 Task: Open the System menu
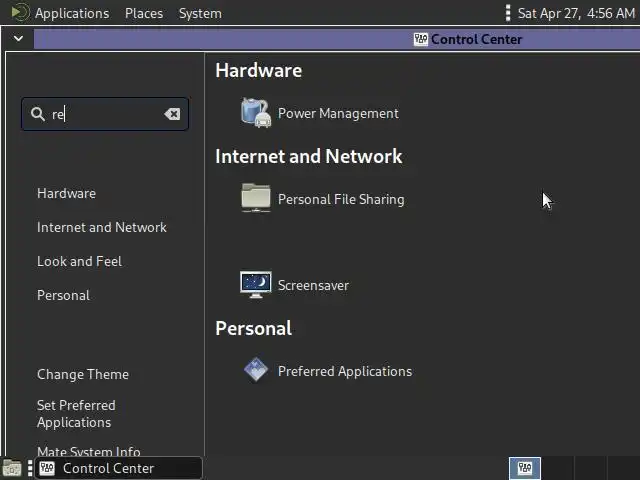tap(200, 13)
